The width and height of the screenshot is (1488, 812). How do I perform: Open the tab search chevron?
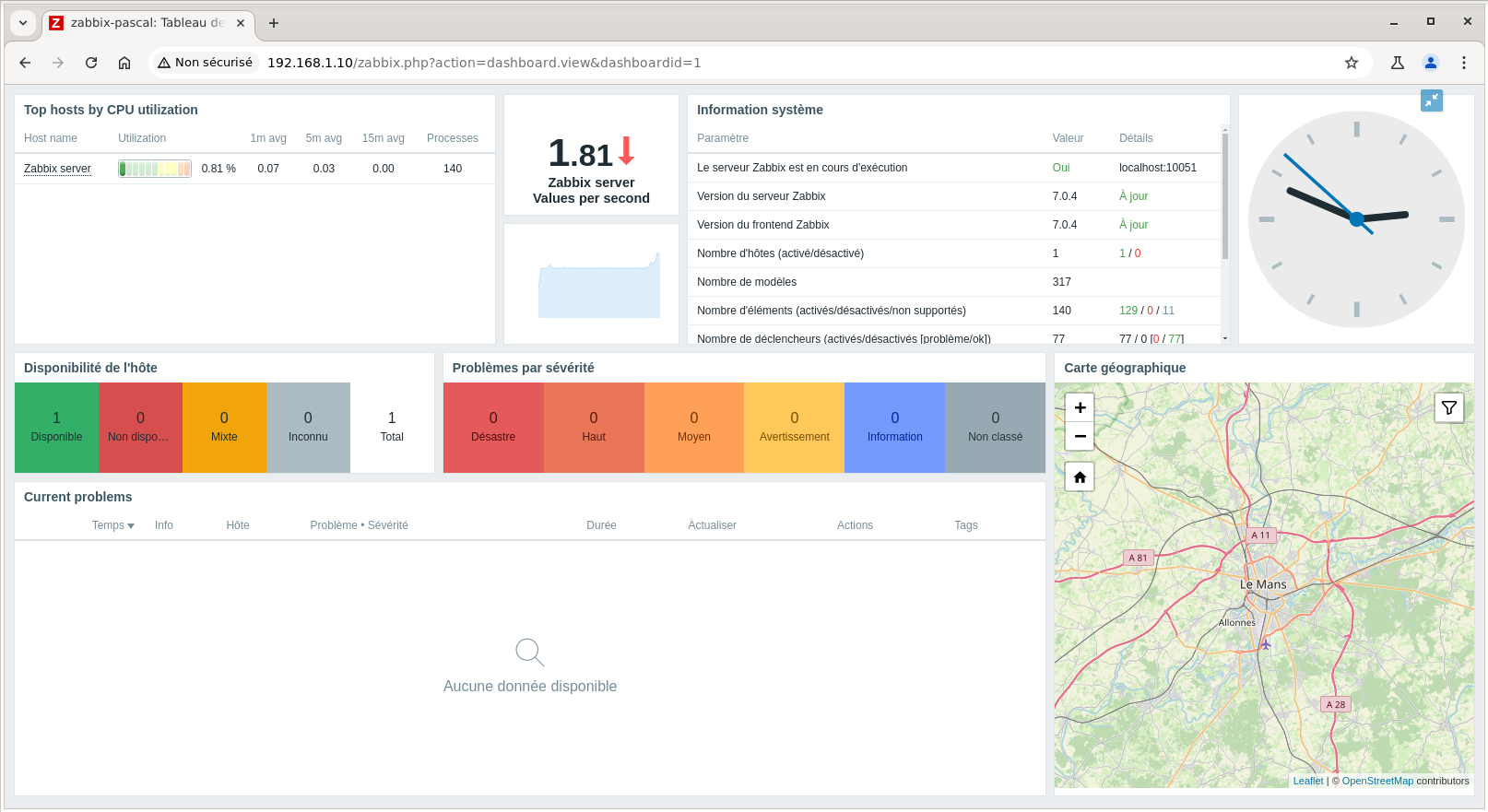tap(23, 23)
